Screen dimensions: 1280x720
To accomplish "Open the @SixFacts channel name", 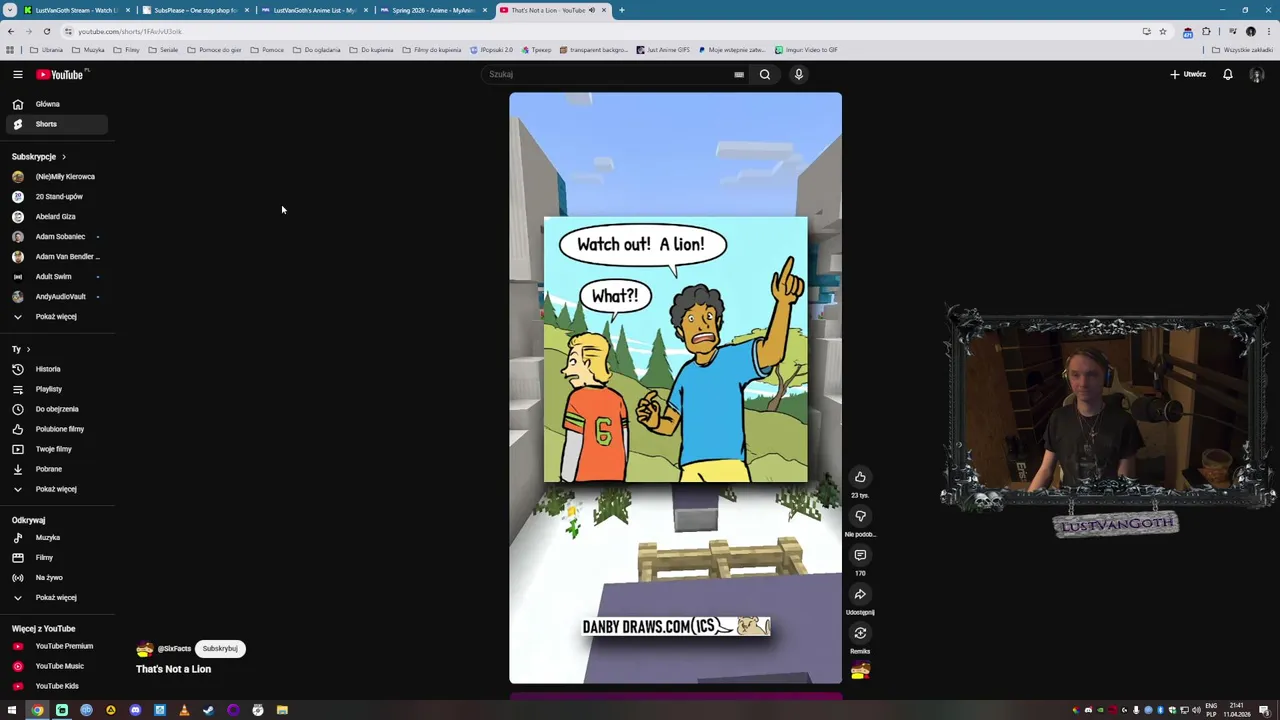I will pyautogui.click(x=174, y=649).
